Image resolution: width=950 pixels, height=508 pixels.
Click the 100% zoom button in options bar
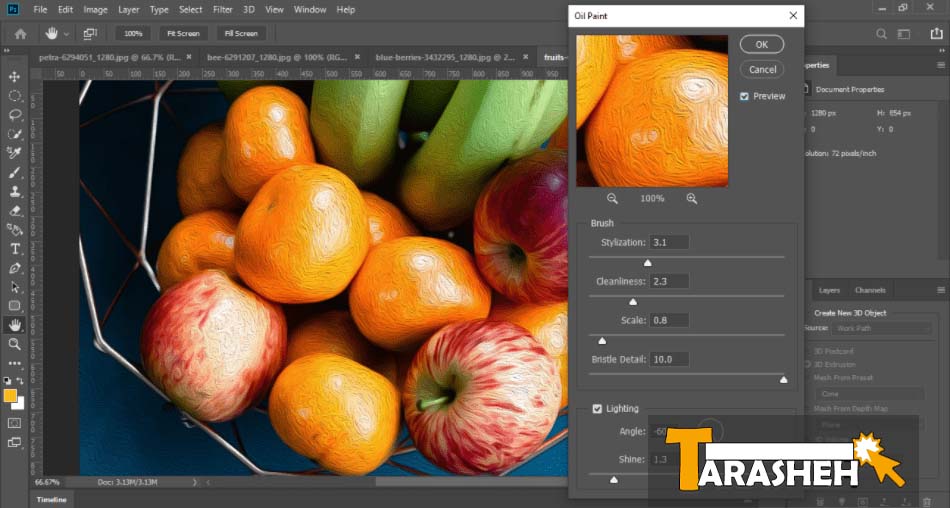click(x=133, y=34)
